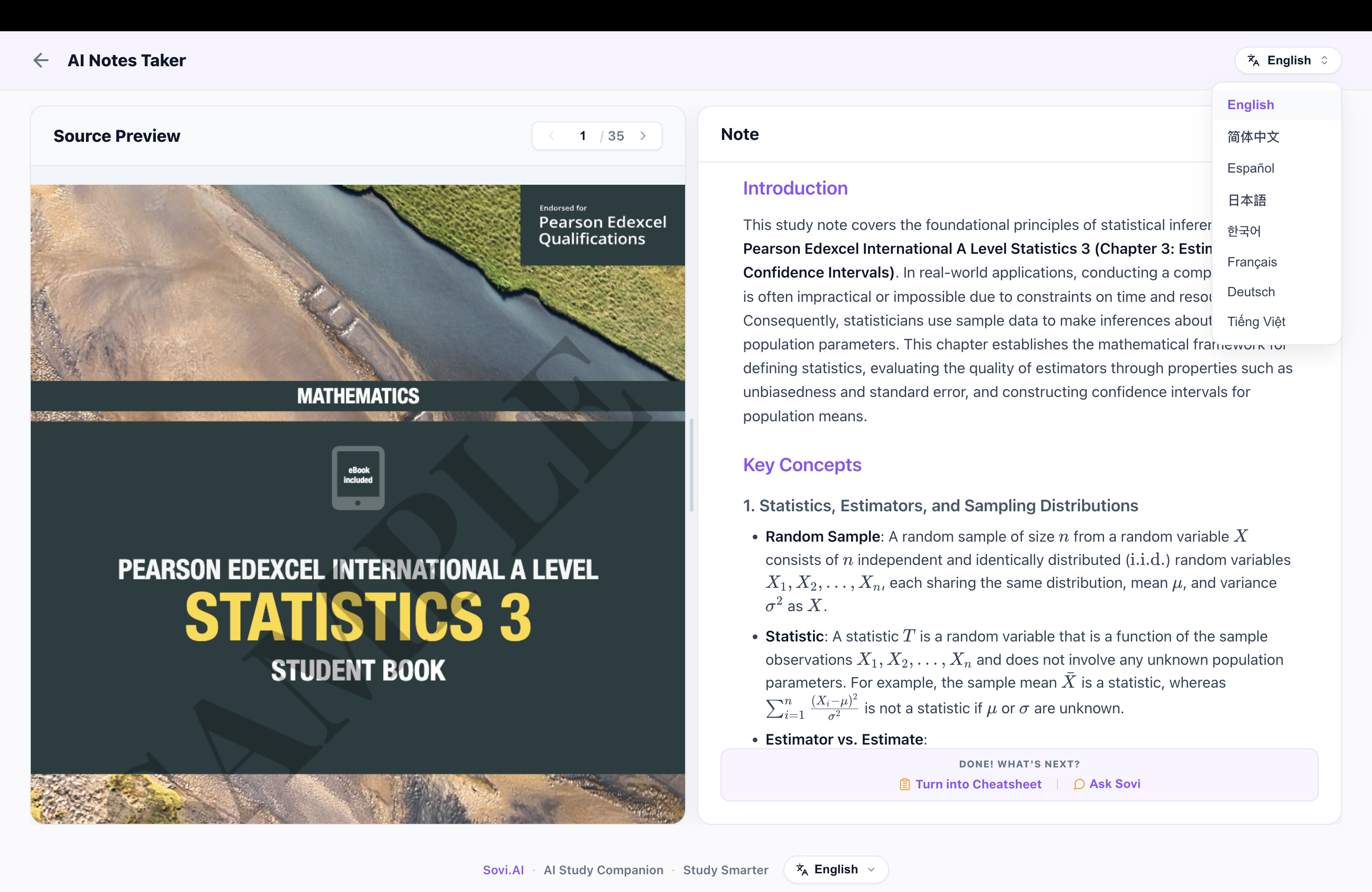Select 한국어 language option
Viewport: 1372px width, 892px height.
(1276, 231)
